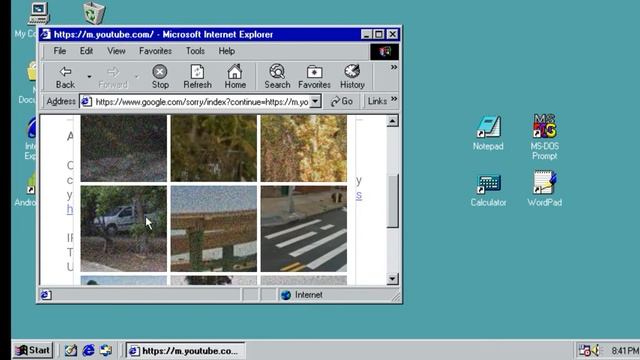This screenshot has width=640, height=360.
Task: Go to the Home page
Action: point(235,77)
